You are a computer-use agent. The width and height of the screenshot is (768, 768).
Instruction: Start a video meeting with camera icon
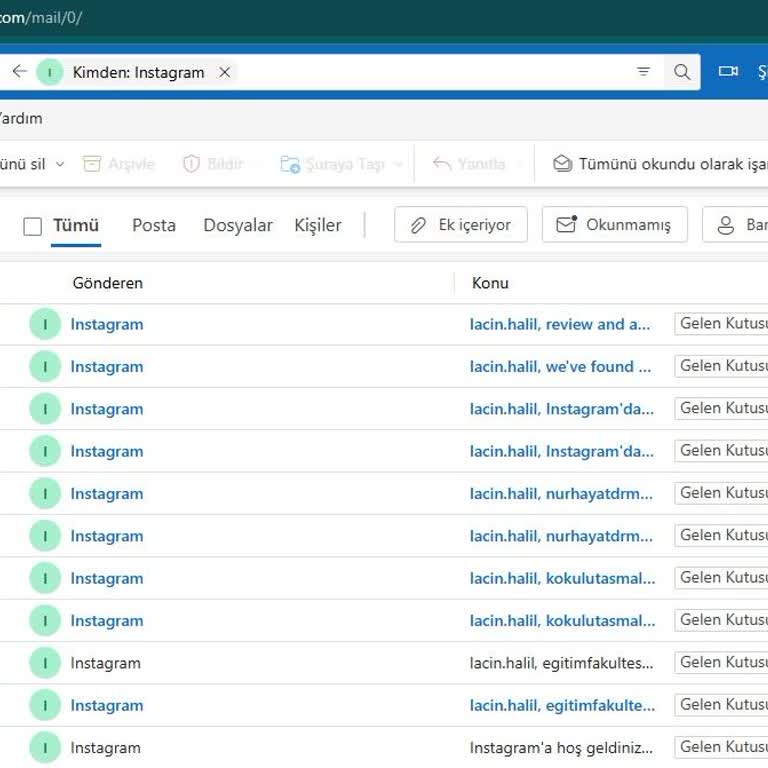pyautogui.click(x=728, y=72)
